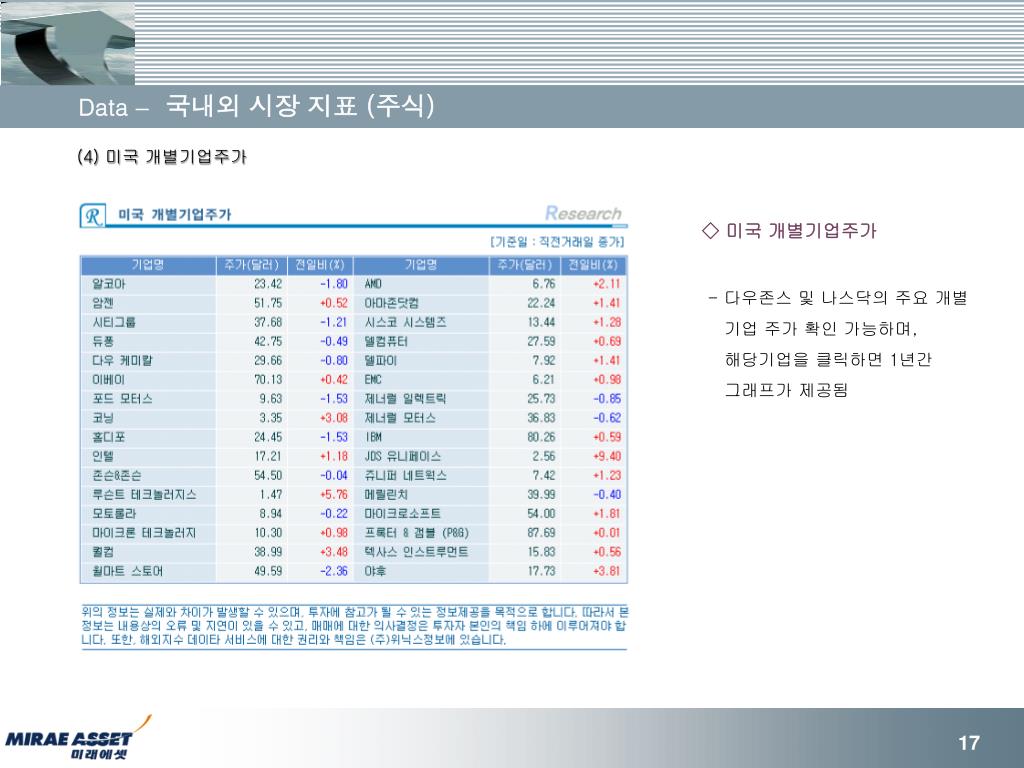This screenshot has height=768, width=1024.
Task: Click 월마트 change value -2.36
Action: [334, 571]
